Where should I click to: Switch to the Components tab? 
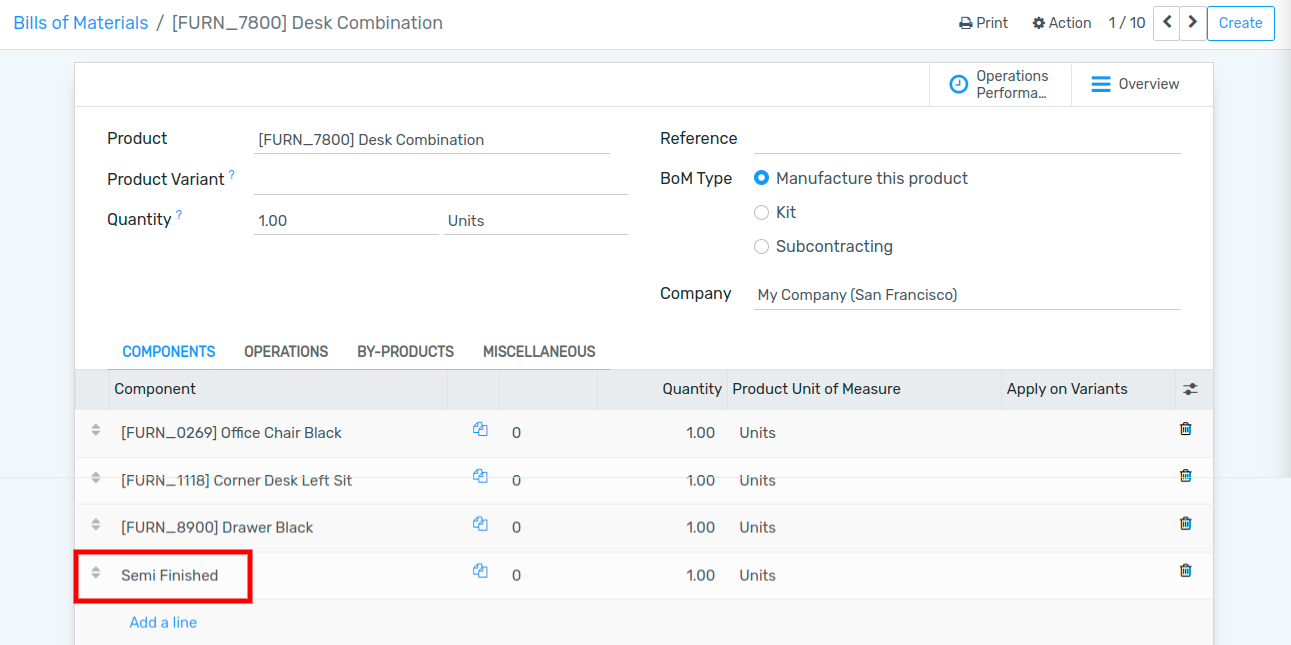pos(169,352)
